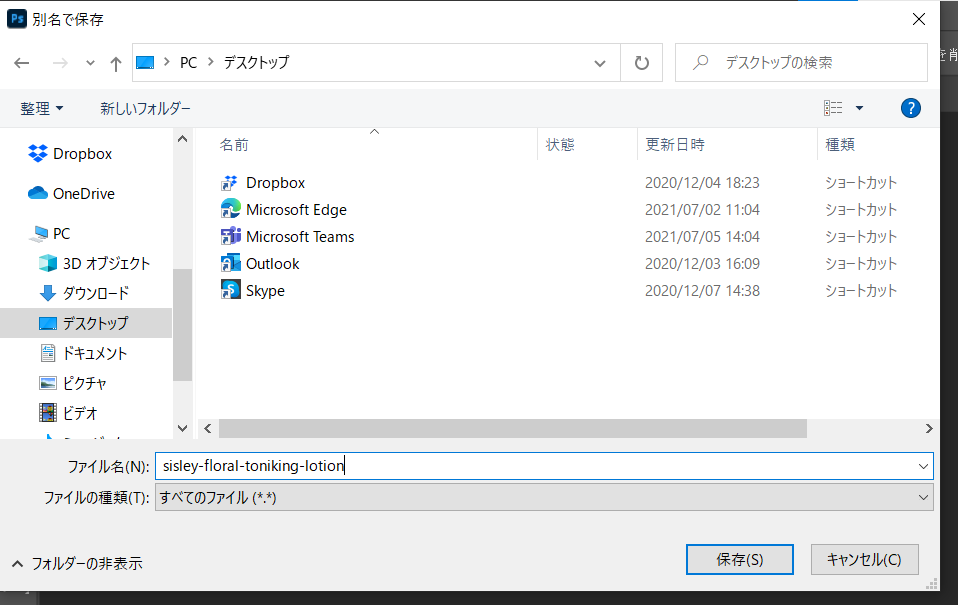
Task: Open the Dropbox shortcut in file list
Action: tap(275, 183)
